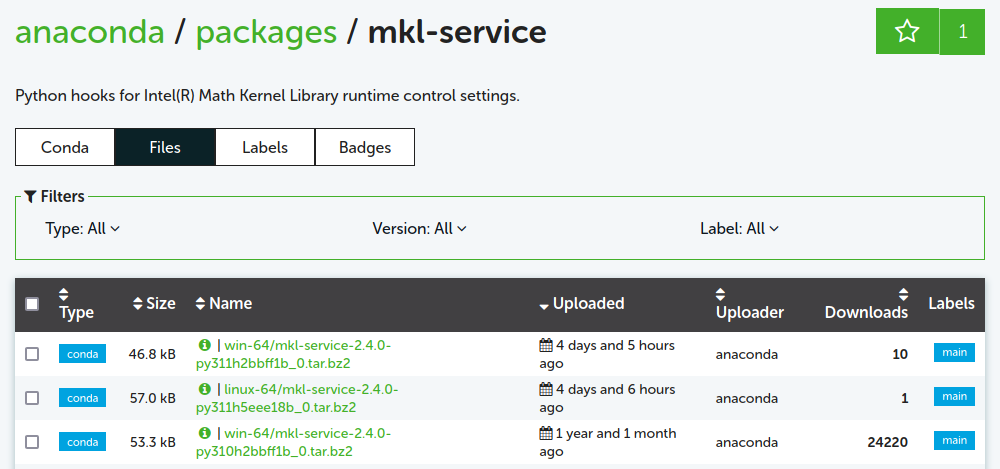Click info icon for win-64 py310h2bbff1b file
This screenshot has height=469, width=1000.
point(204,433)
